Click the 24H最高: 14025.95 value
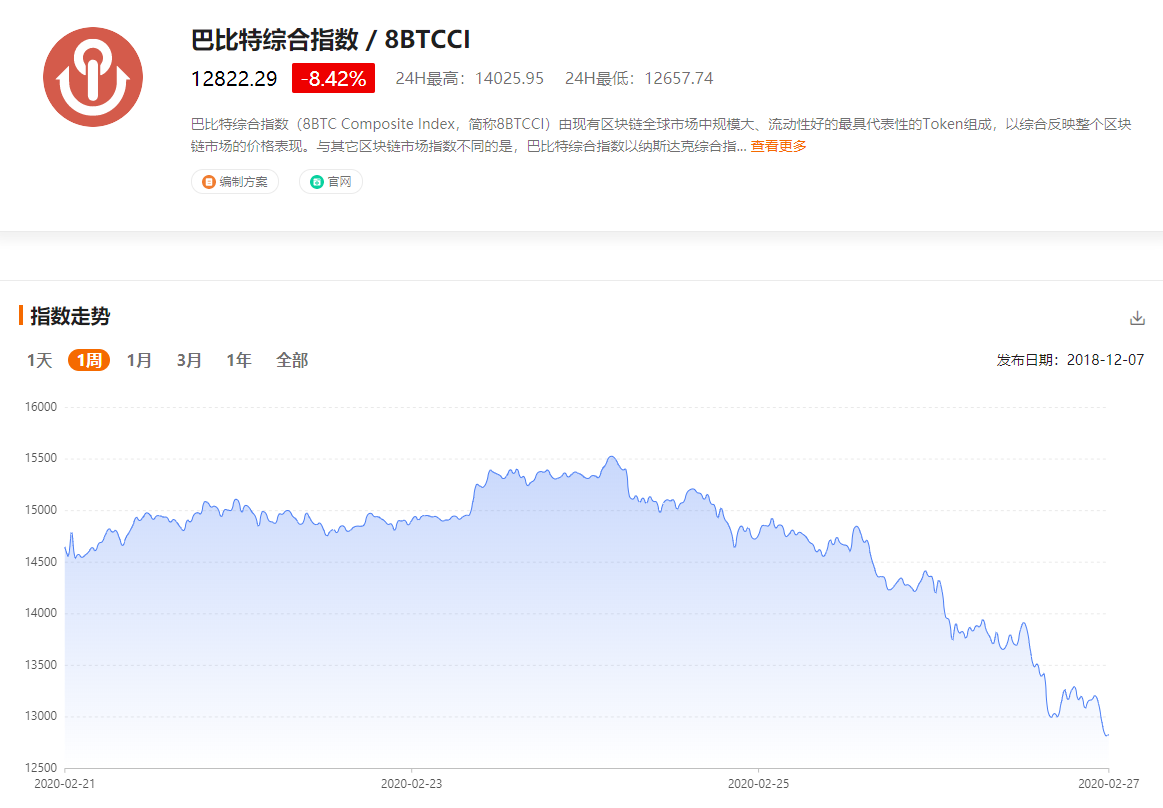This screenshot has height=808, width=1163. point(470,79)
